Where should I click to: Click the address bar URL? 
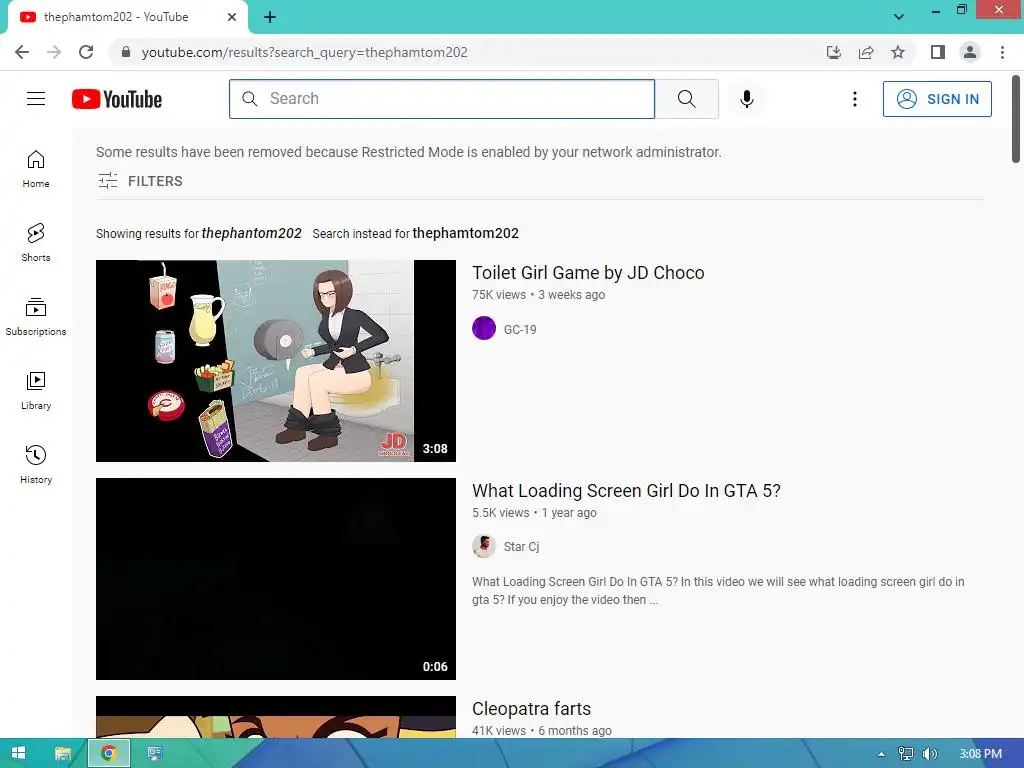(304, 52)
